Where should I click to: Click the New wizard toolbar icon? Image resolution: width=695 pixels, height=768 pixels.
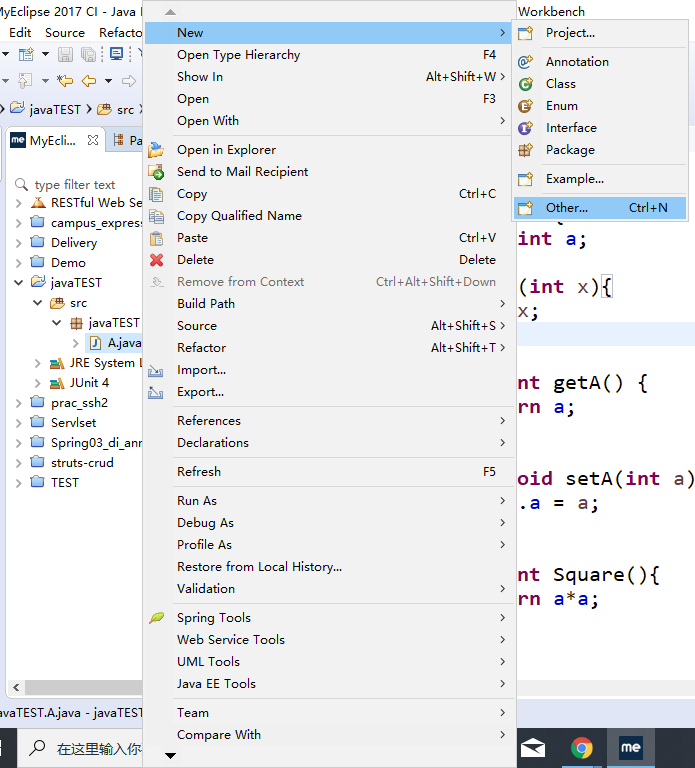(x=26, y=54)
